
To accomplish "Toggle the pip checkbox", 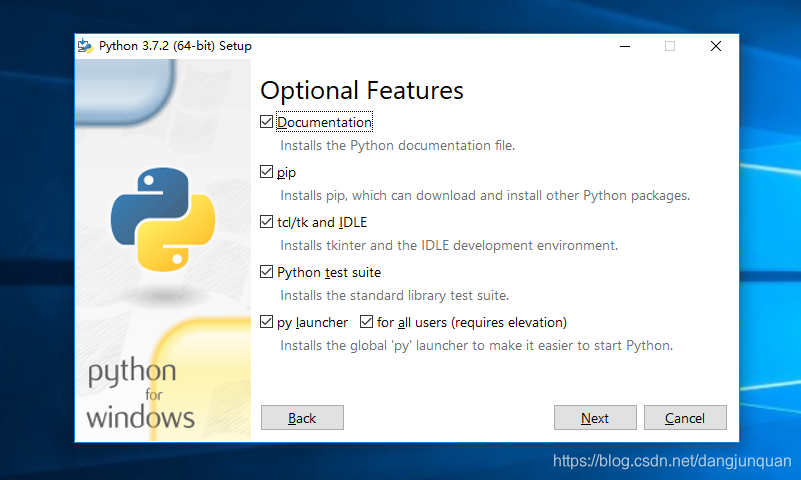I will [266, 172].
